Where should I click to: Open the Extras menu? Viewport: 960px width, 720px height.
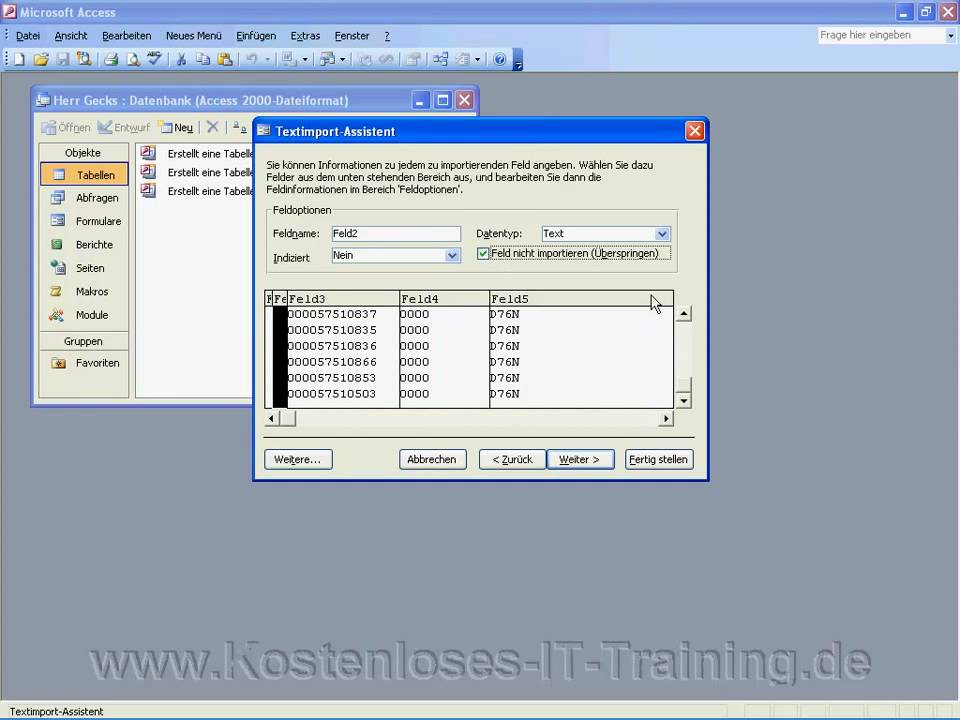[x=305, y=36]
